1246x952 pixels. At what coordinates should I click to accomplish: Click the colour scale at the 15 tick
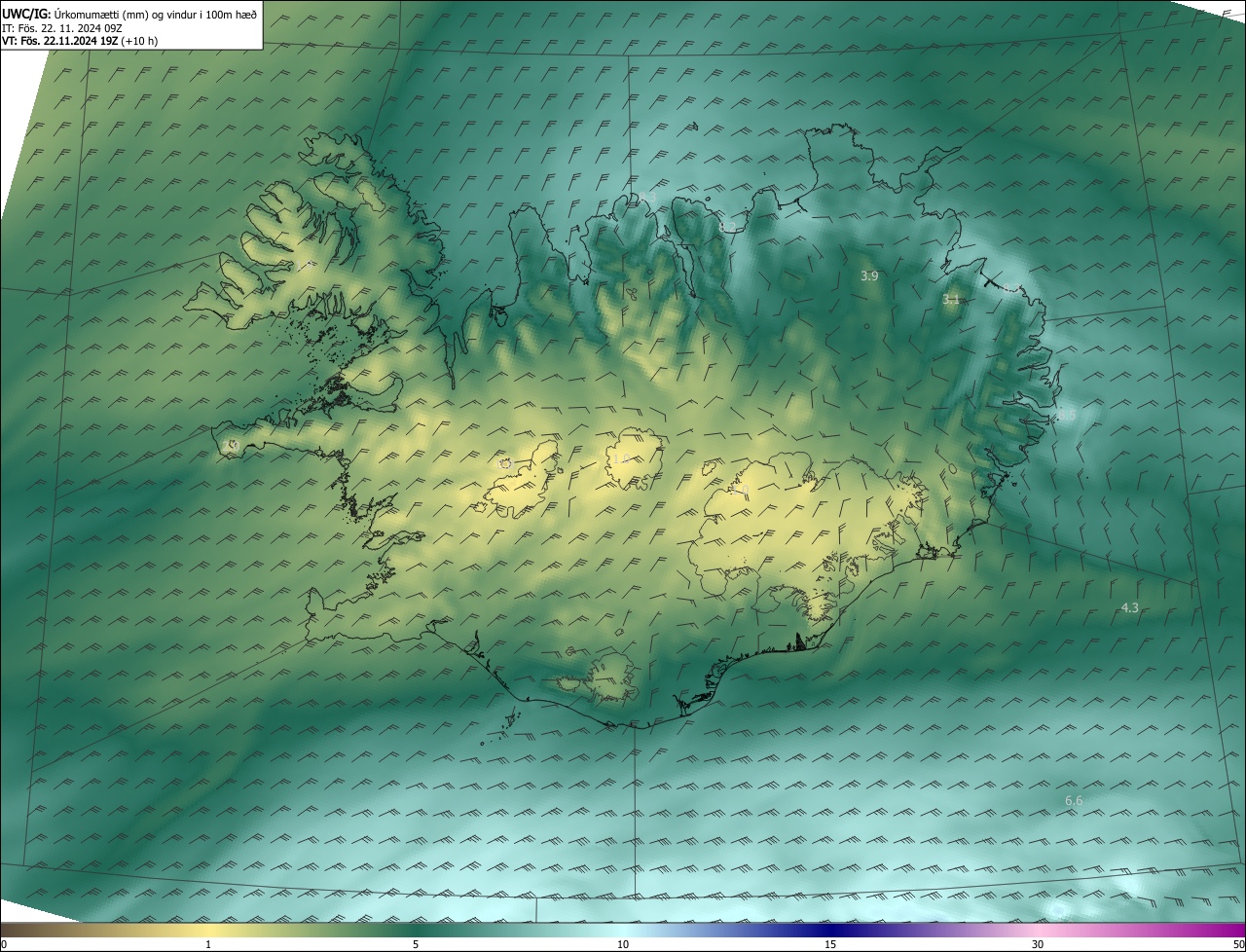pyautogui.click(x=830, y=944)
